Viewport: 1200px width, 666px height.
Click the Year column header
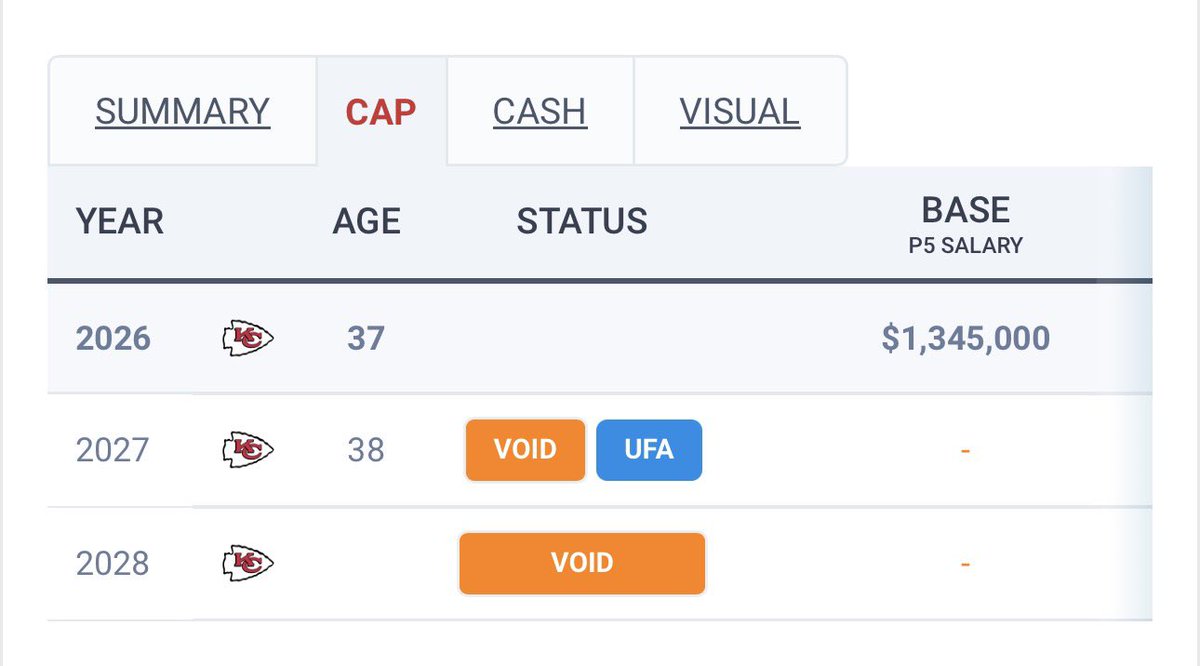pyautogui.click(x=119, y=221)
